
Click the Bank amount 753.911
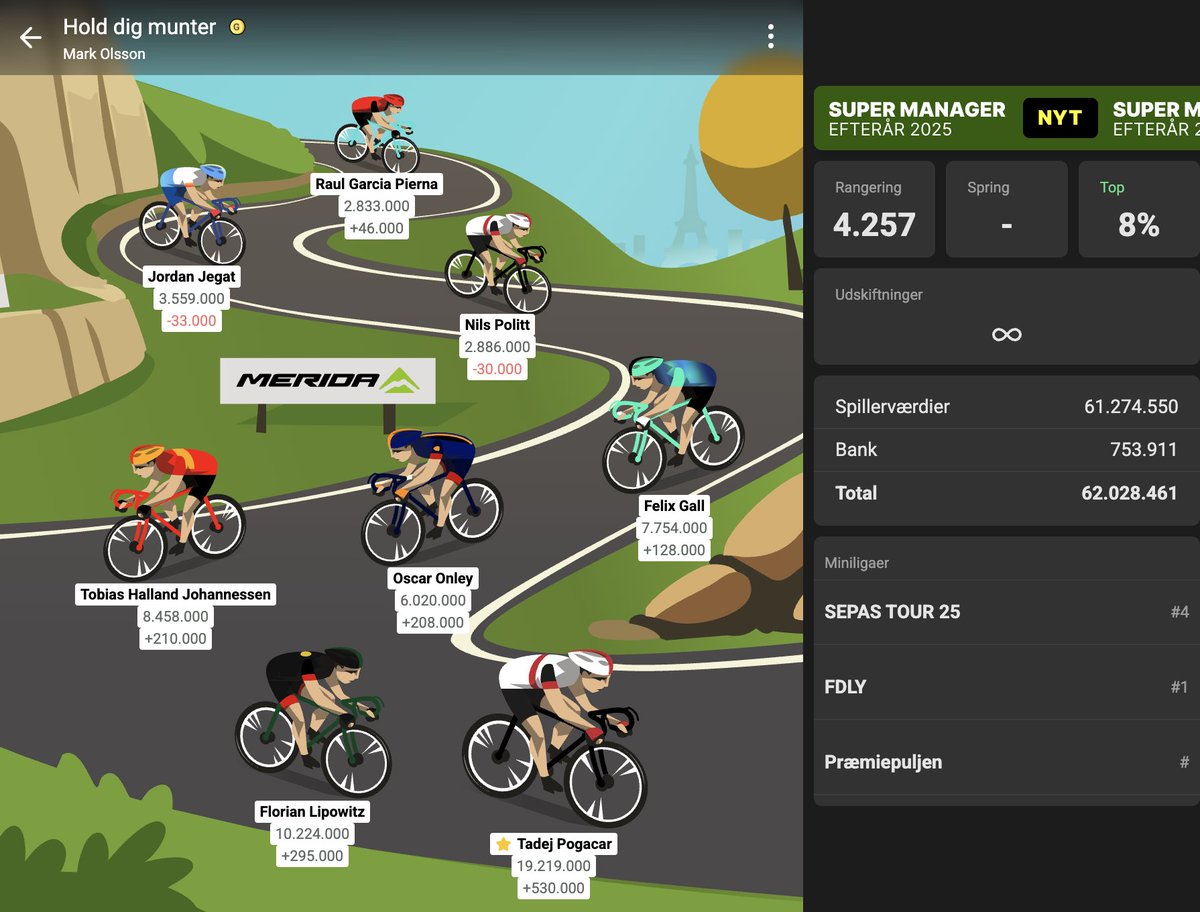point(1146,450)
